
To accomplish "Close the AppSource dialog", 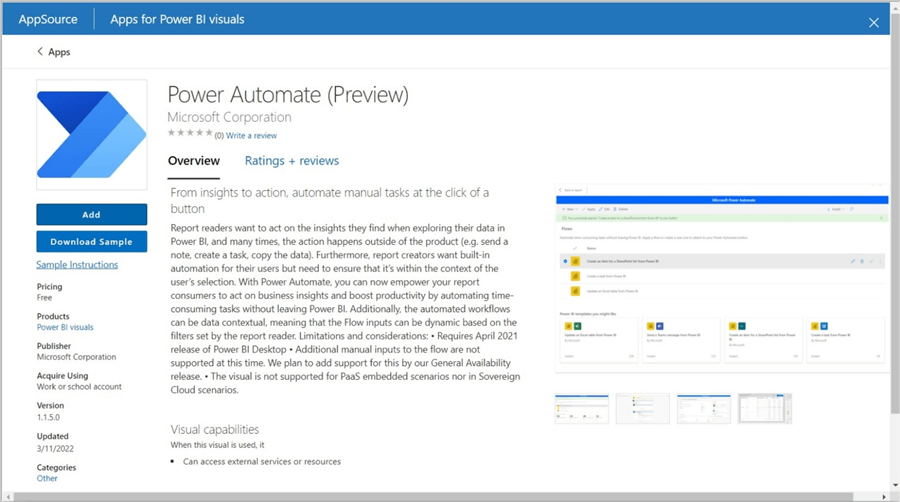I will 874,22.
